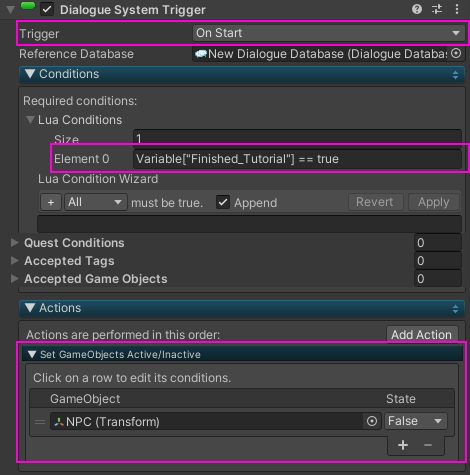
Task: Collapse the Conditions foldout
Action: click(x=30, y=74)
